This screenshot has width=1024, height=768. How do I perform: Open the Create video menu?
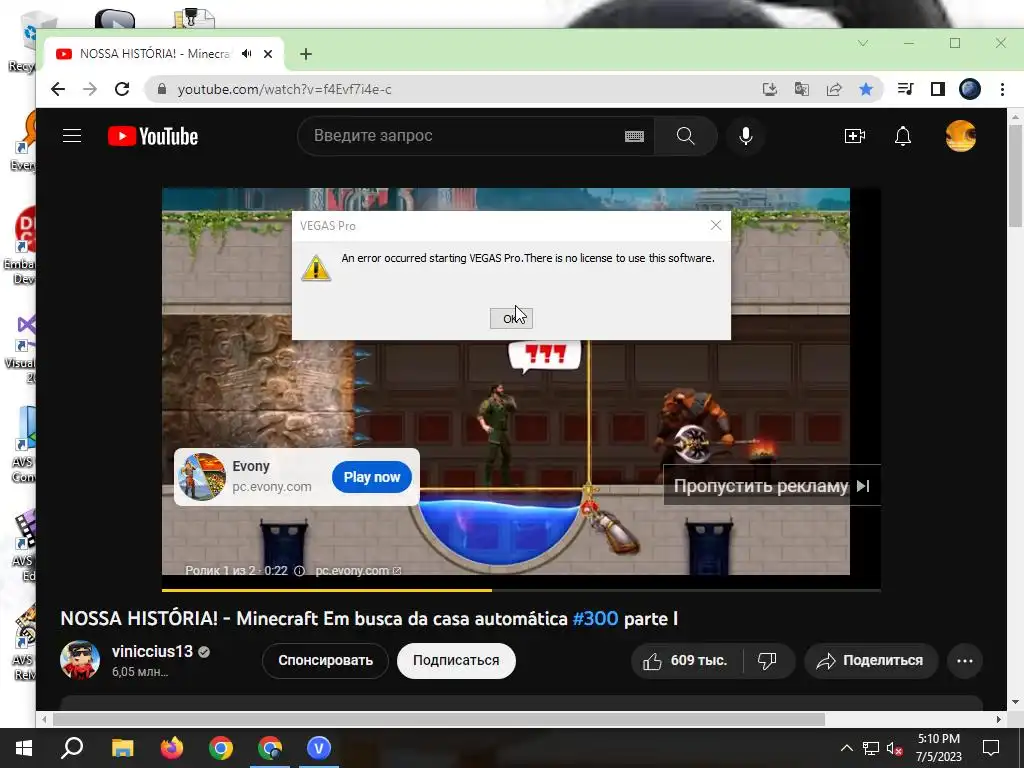tap(854, 136)
